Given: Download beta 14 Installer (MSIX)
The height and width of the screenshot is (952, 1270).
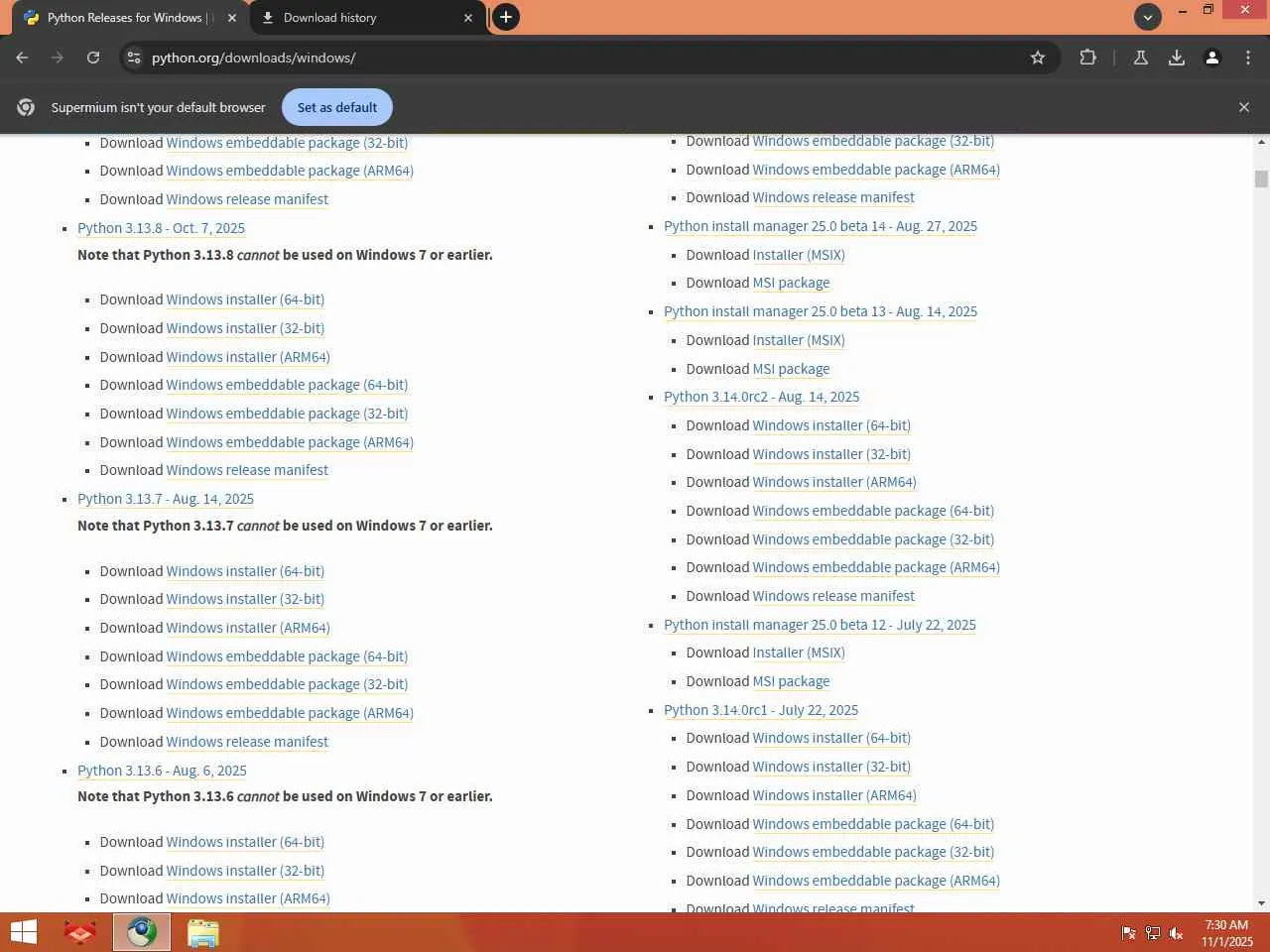Looking at the screenshot, I should (x=799, y=255).
